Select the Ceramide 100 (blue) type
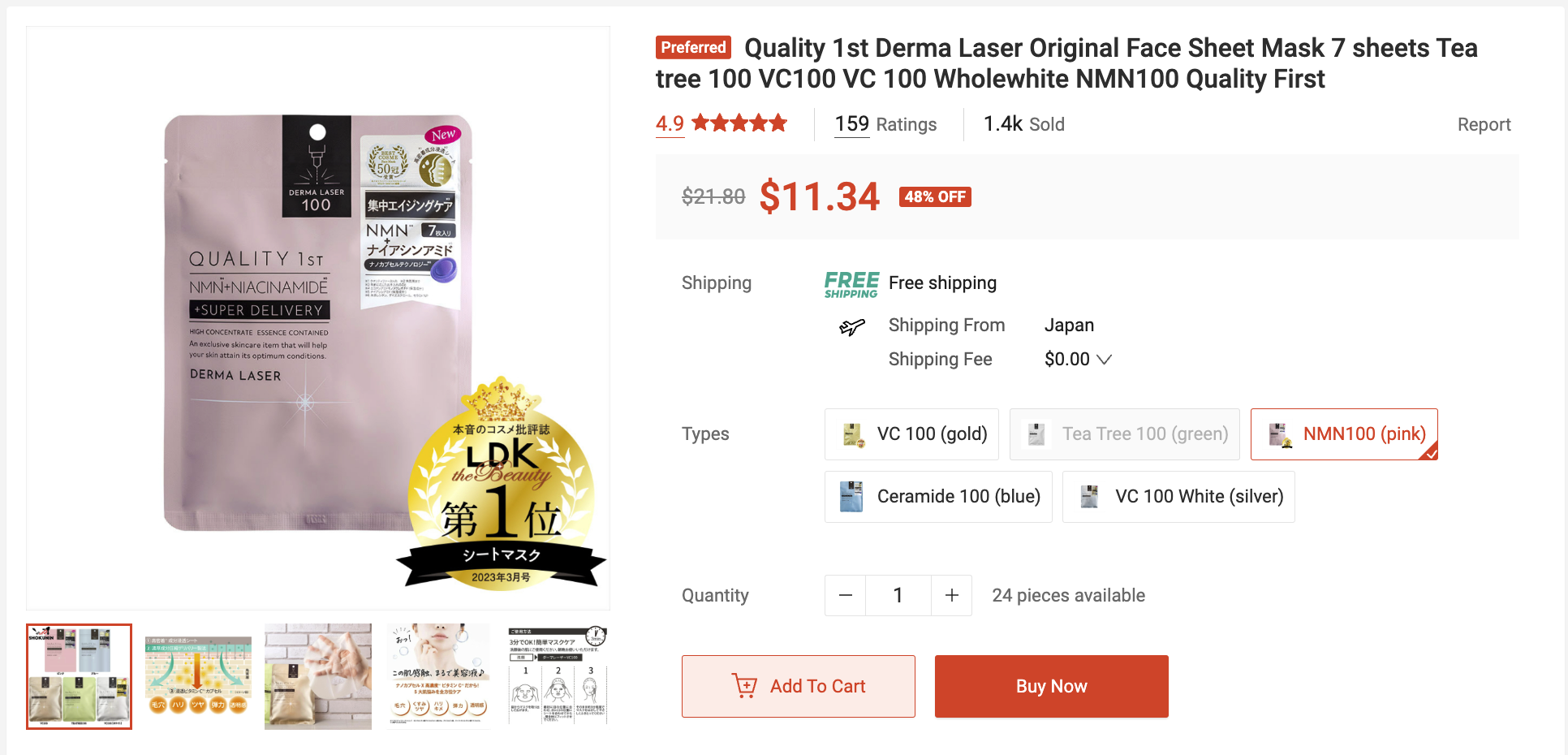 [x=938, y=497]
